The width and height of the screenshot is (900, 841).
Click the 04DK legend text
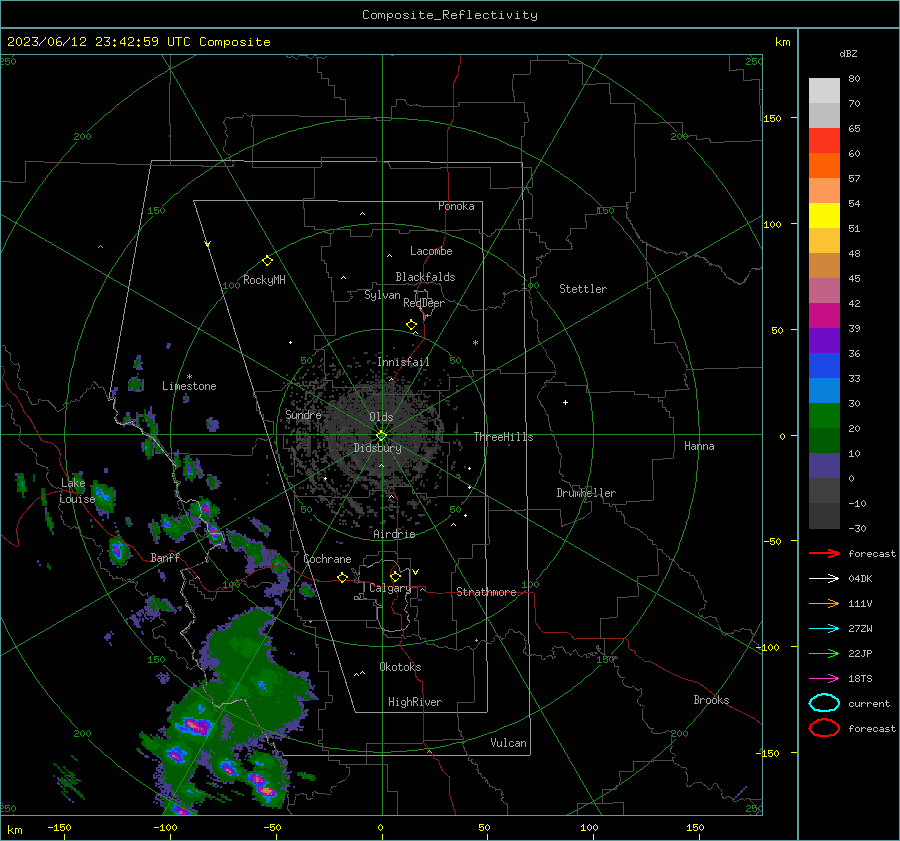coord(860,579)
